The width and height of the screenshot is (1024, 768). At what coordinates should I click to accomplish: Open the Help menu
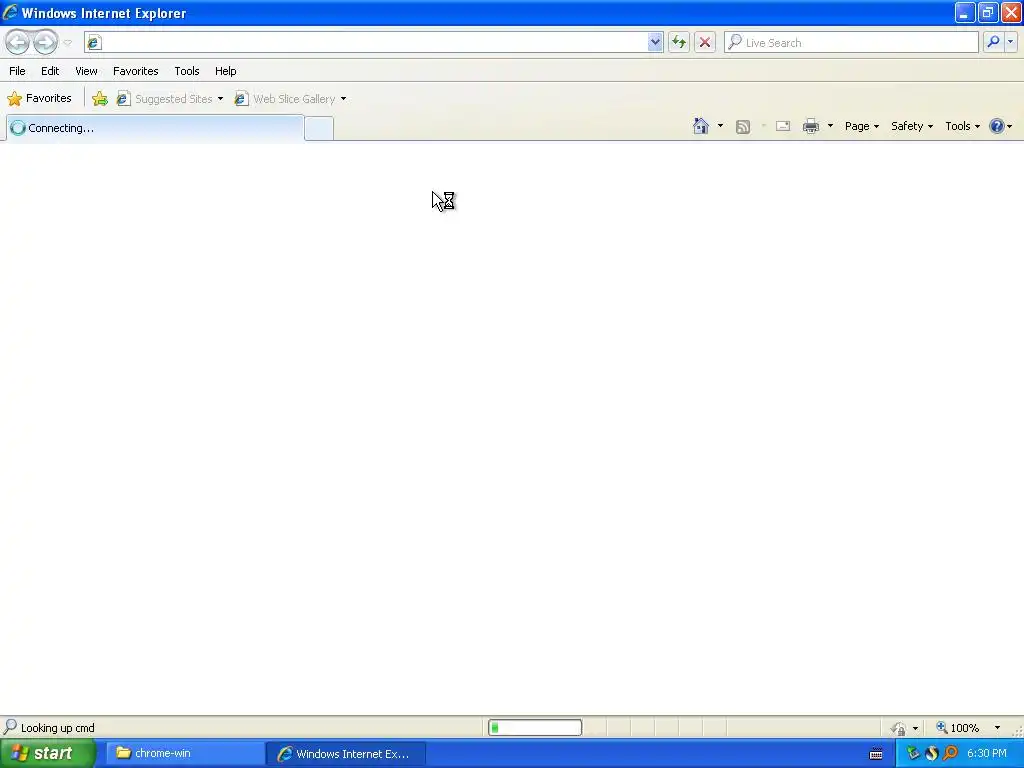pyautogui.click(x=225, y=71)
